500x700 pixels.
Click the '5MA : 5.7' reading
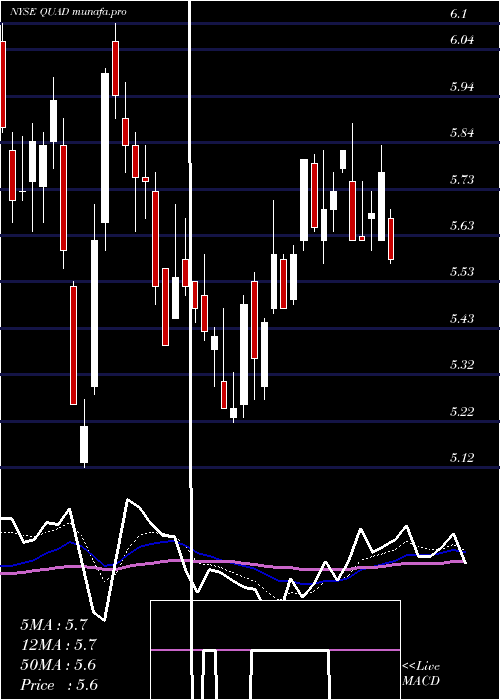pos(54,625)
